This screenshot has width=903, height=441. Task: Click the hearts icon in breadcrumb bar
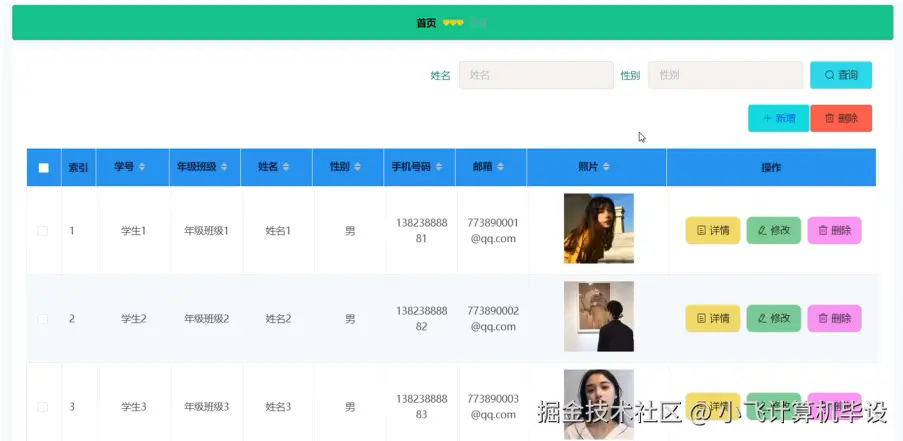pos(453,23)
